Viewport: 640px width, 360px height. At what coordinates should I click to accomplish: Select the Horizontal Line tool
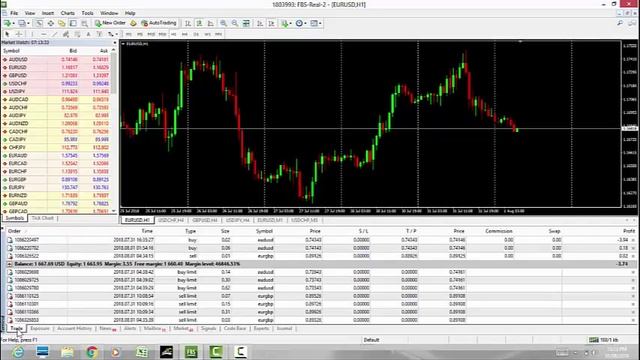click(44, 34)
